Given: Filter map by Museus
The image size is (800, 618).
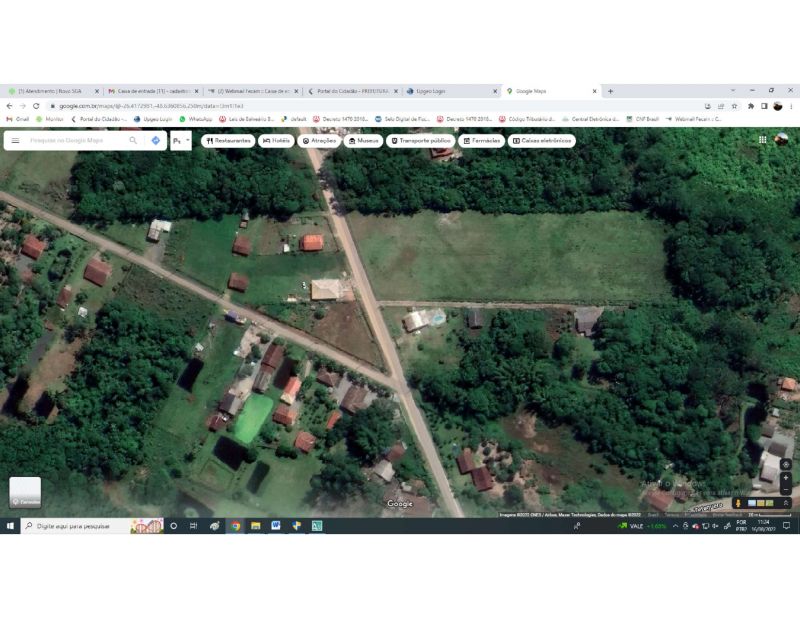Looking at the screenshot, I should [363, 141].
